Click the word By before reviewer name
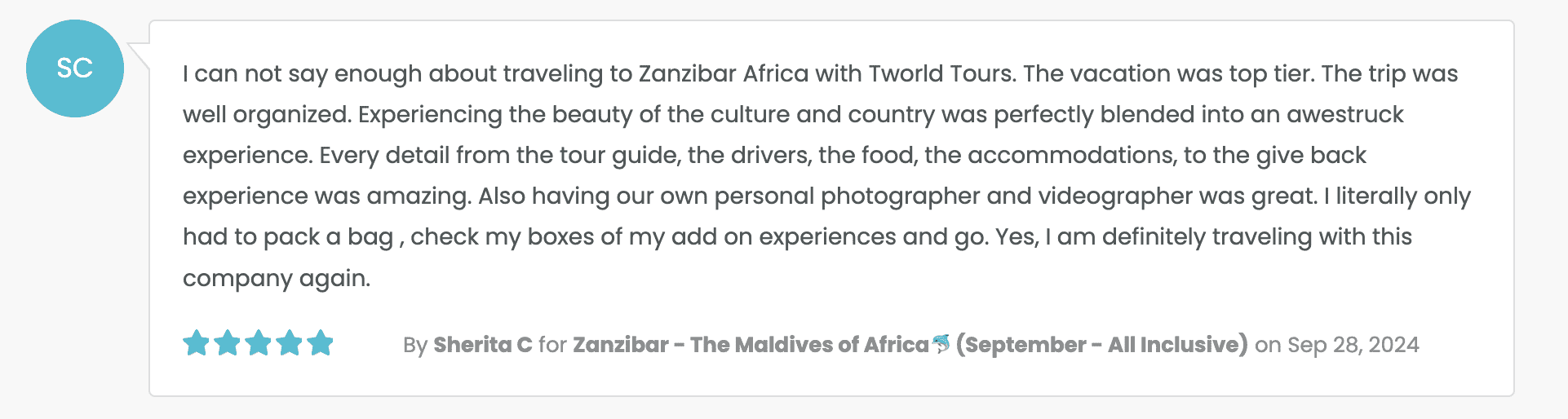Viewport: 1568px width, 419px height. coord(415,345)
